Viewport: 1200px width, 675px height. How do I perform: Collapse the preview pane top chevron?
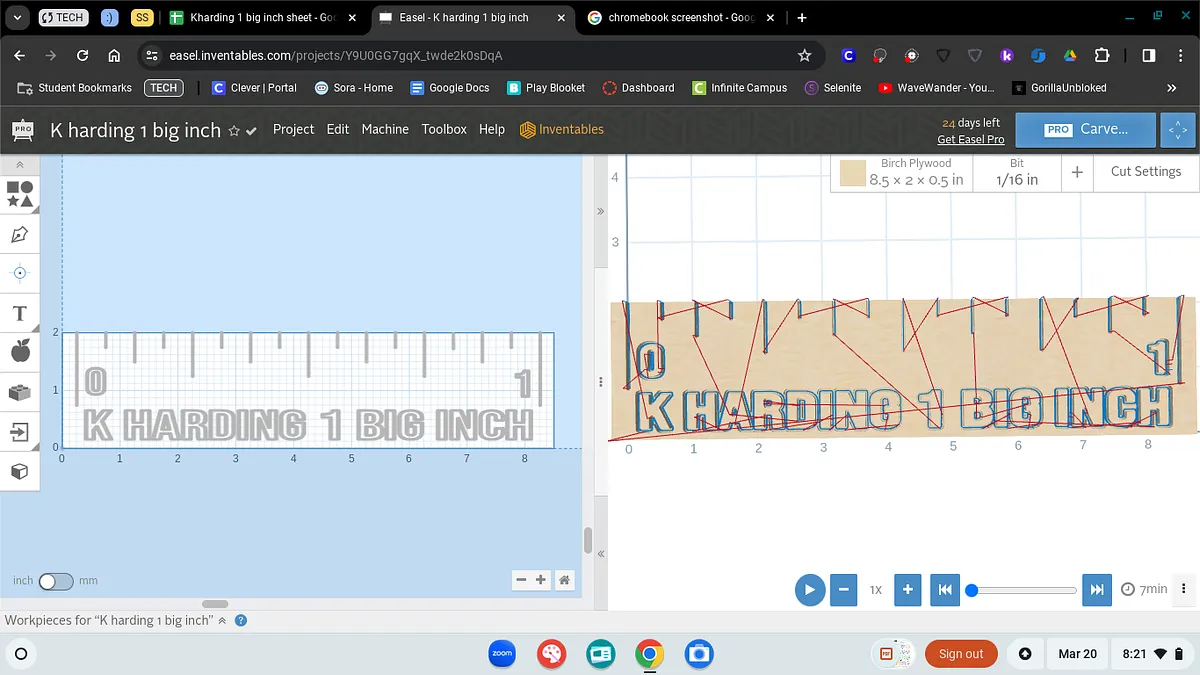(600, 211)
